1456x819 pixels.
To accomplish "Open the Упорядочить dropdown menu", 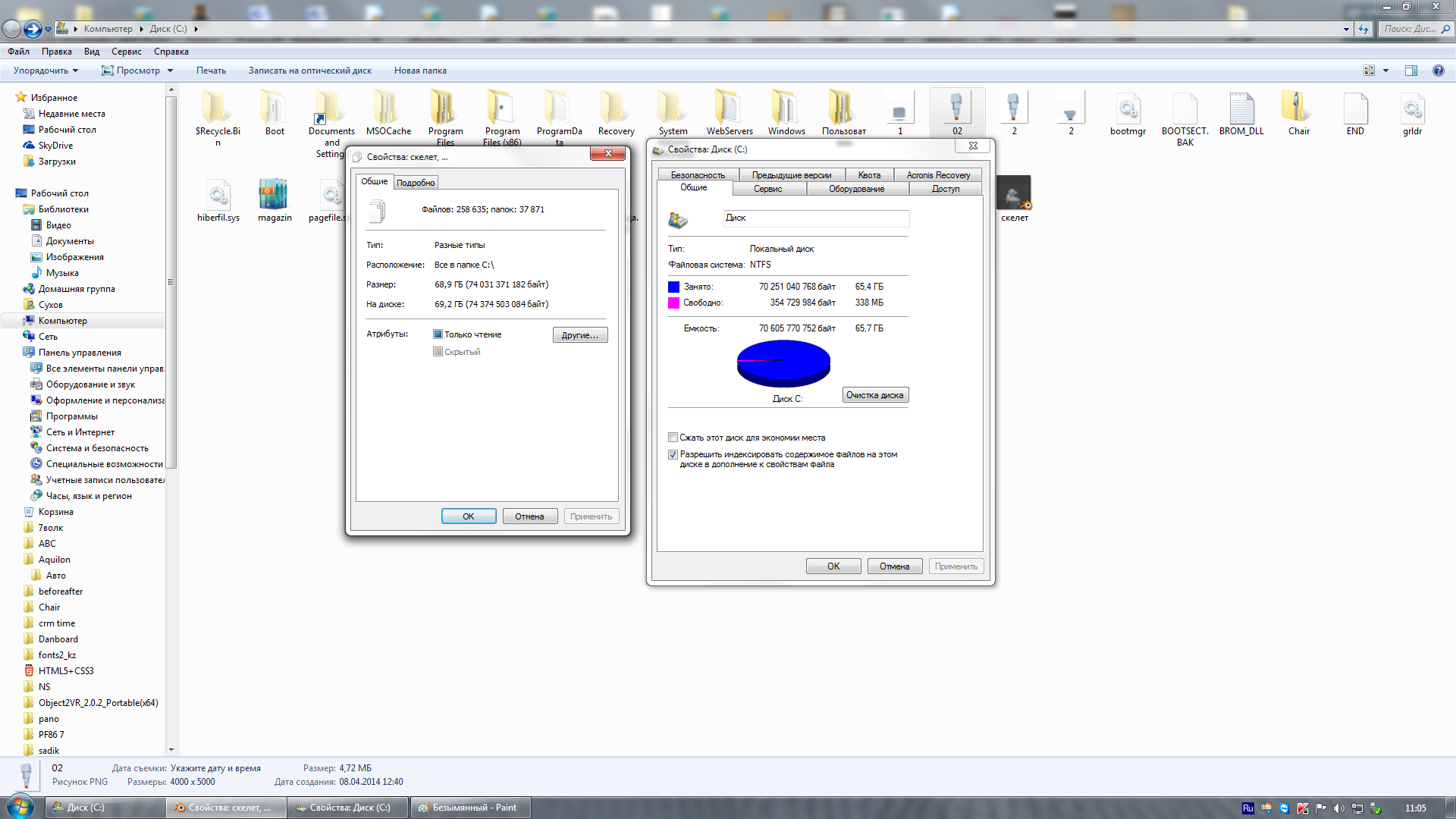I will click(45, 71).
